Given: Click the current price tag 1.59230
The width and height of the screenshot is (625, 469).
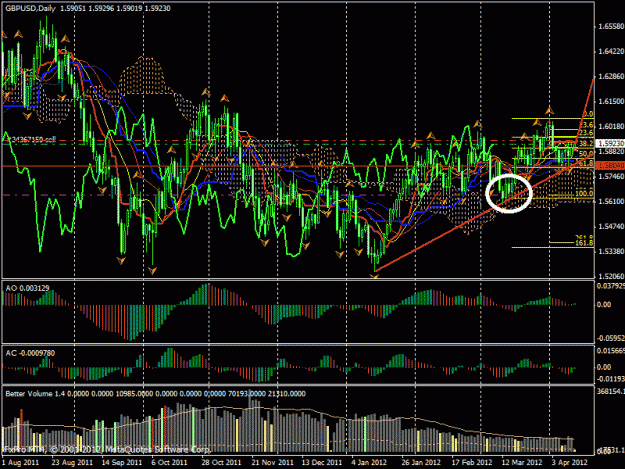Looking at the screenshot, I should pyautogui.click(x=610, y=143).
